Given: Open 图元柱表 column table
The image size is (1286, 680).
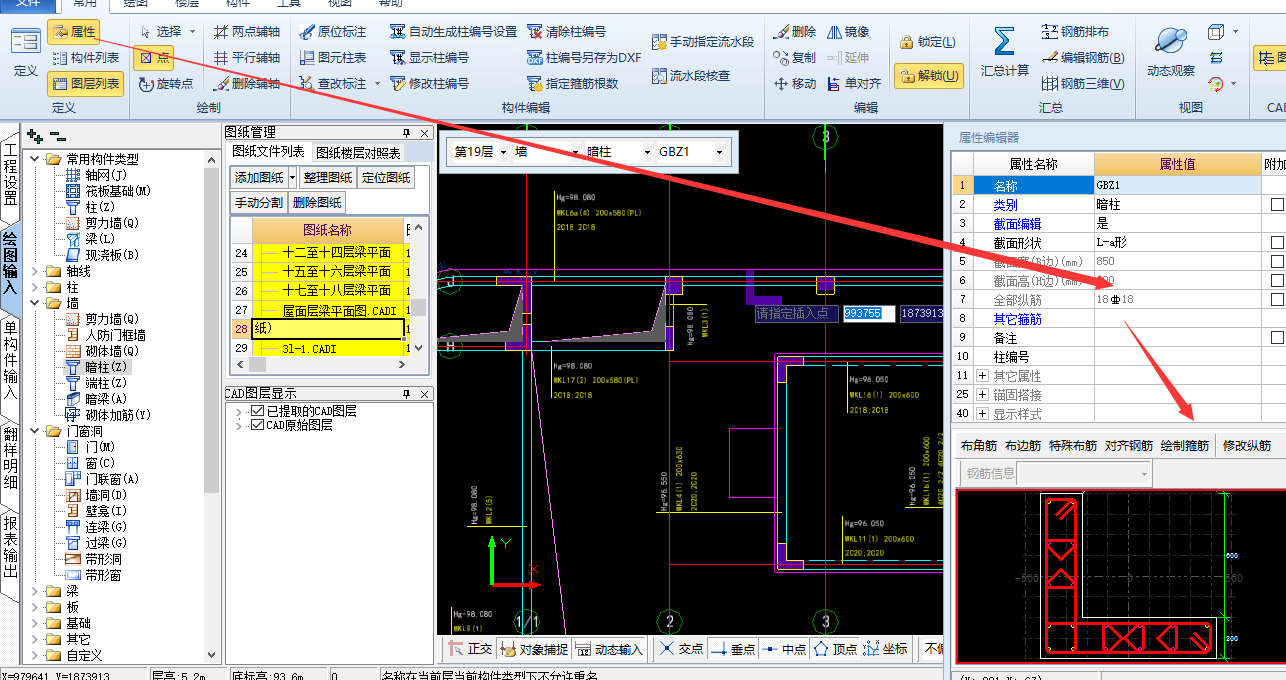Looking at the screenshot, I should click(332, 58).
